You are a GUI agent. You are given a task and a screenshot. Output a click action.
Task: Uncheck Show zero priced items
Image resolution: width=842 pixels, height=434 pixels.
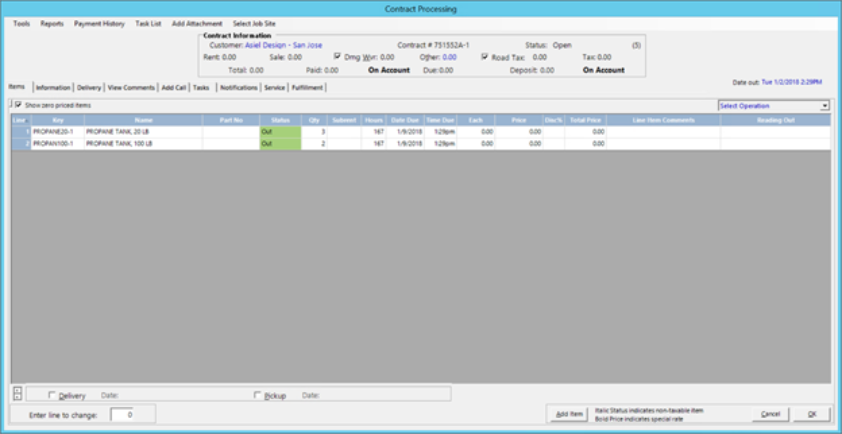point(18,105)
